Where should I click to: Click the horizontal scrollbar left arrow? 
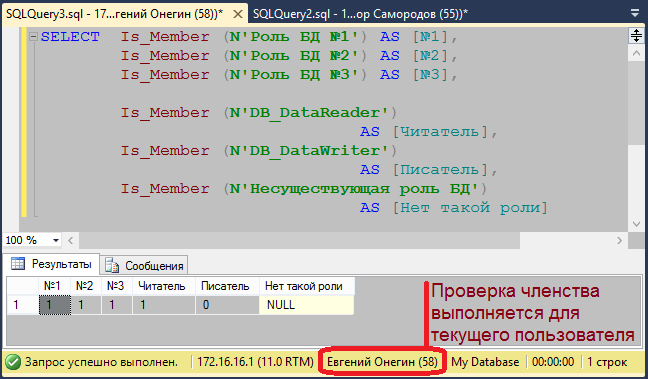(71, 240)
